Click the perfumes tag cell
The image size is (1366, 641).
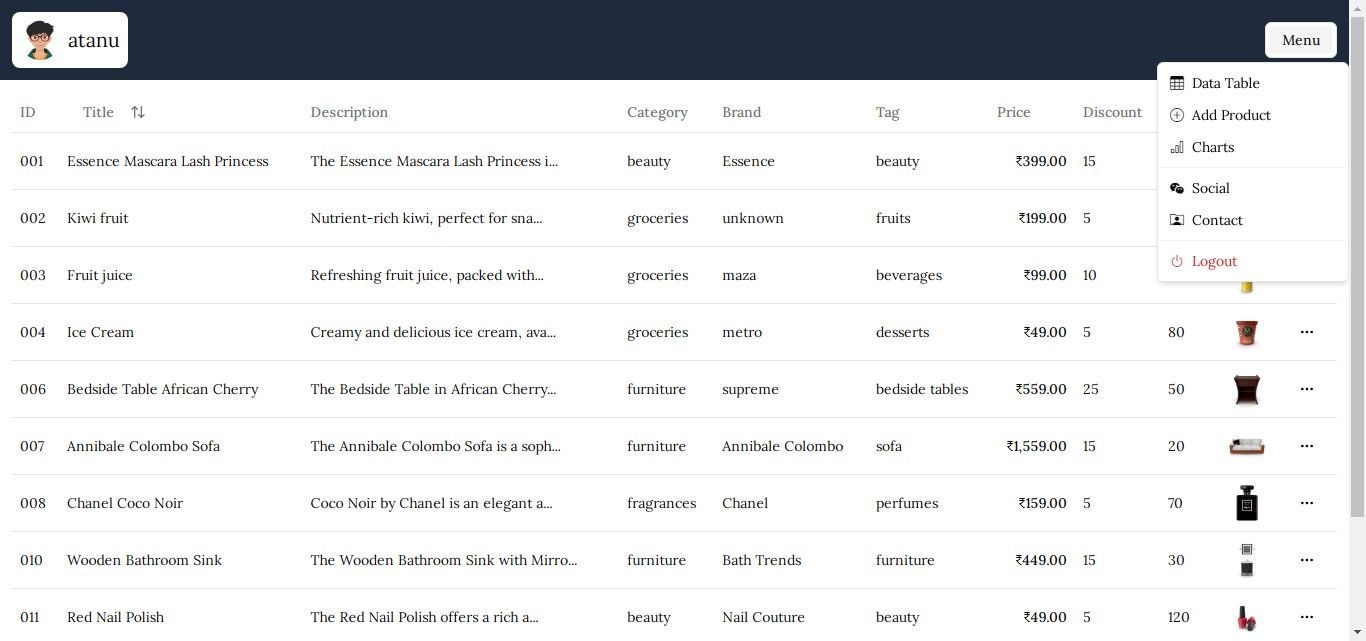click(x=907, y=503)
